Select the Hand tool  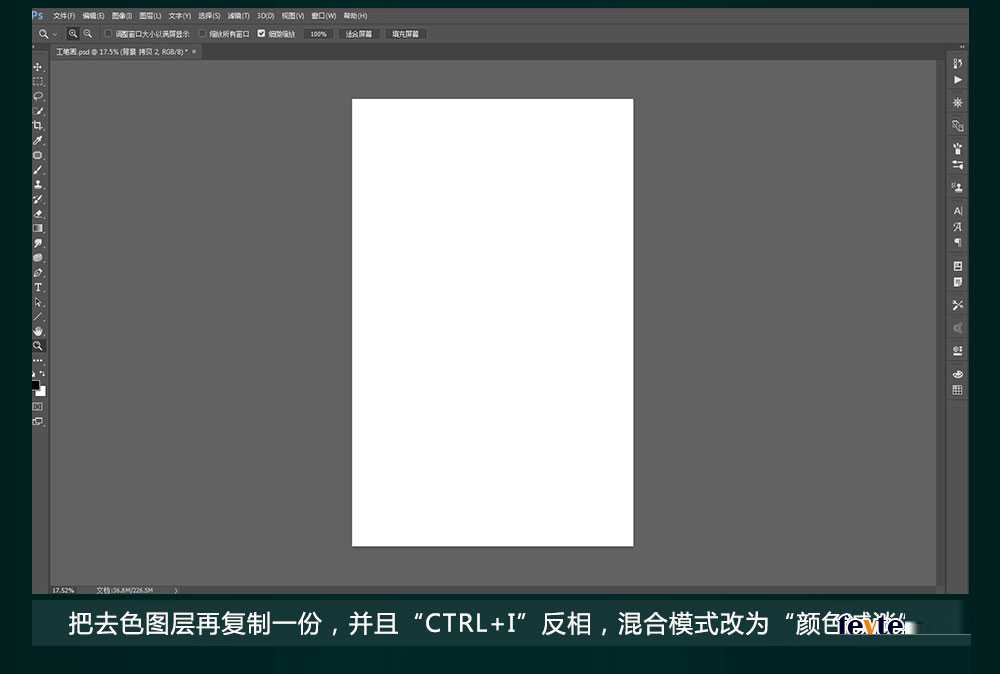tap(38, 330)
